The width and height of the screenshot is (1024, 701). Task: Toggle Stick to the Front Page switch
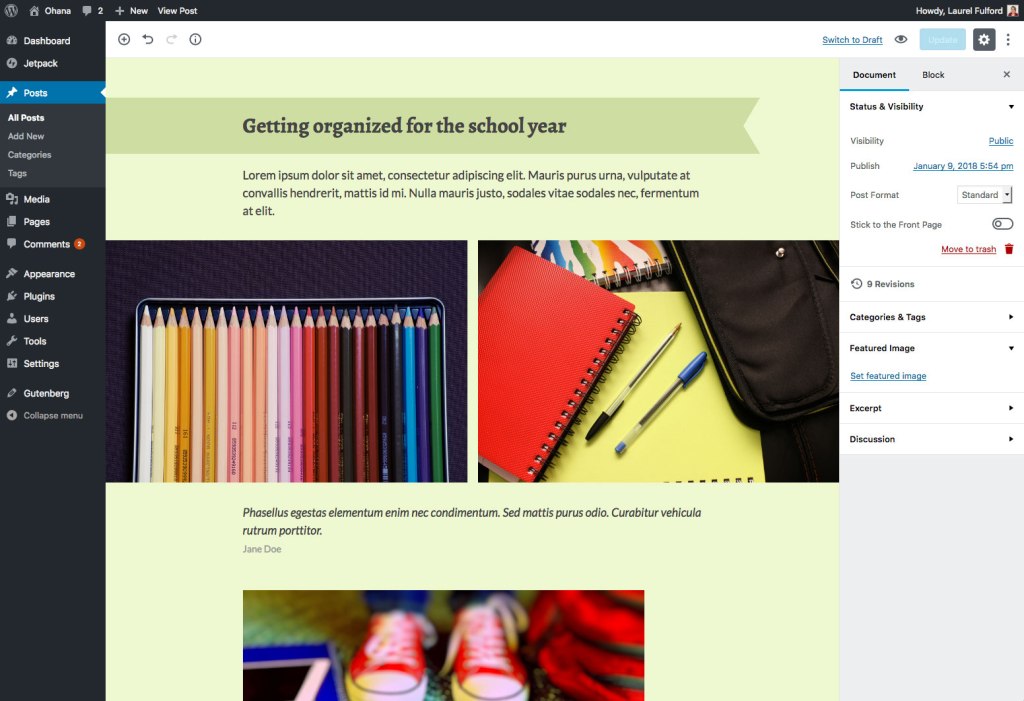(x=1002, y=224)
